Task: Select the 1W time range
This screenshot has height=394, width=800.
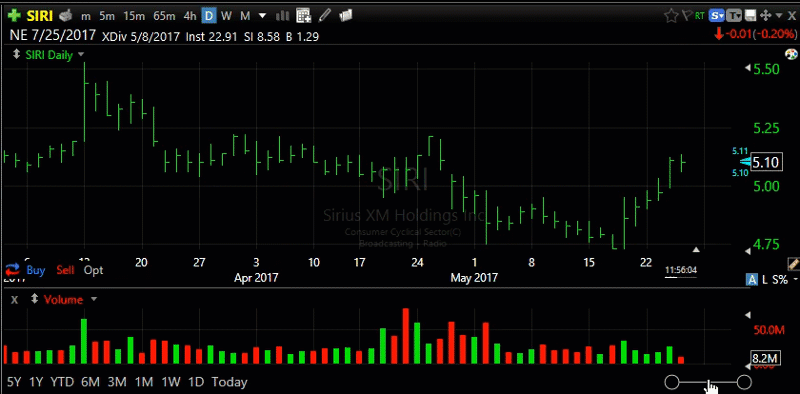Action: [170, 382]
